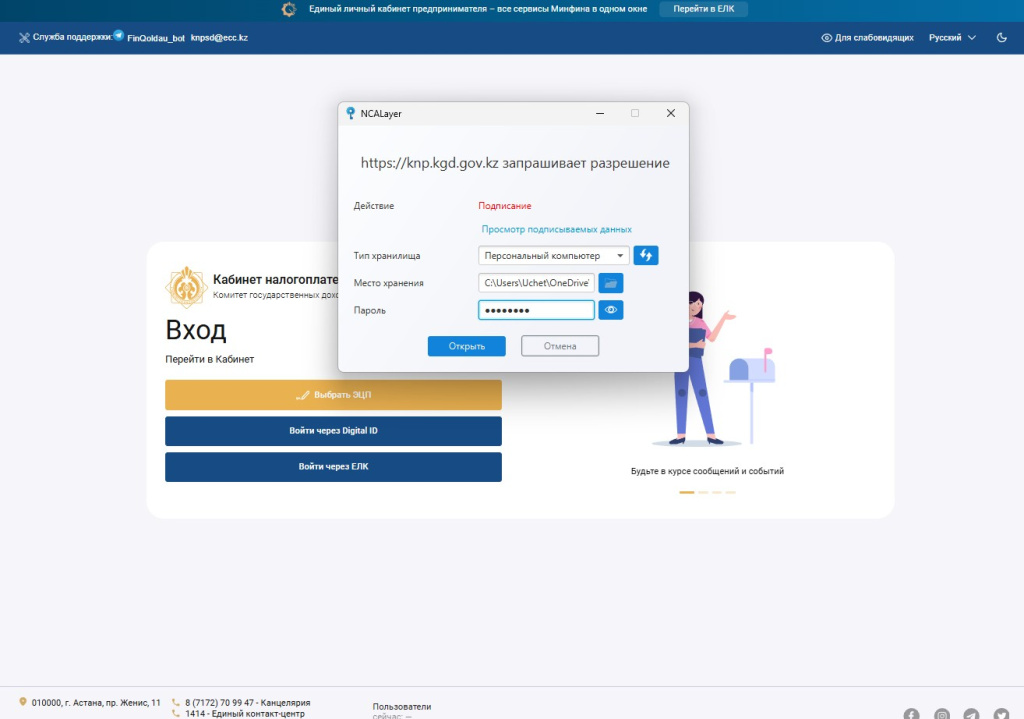Toggle dark mode with the moon icon
This screenshot has height=719, width=1024.
tap(1002, 37)
